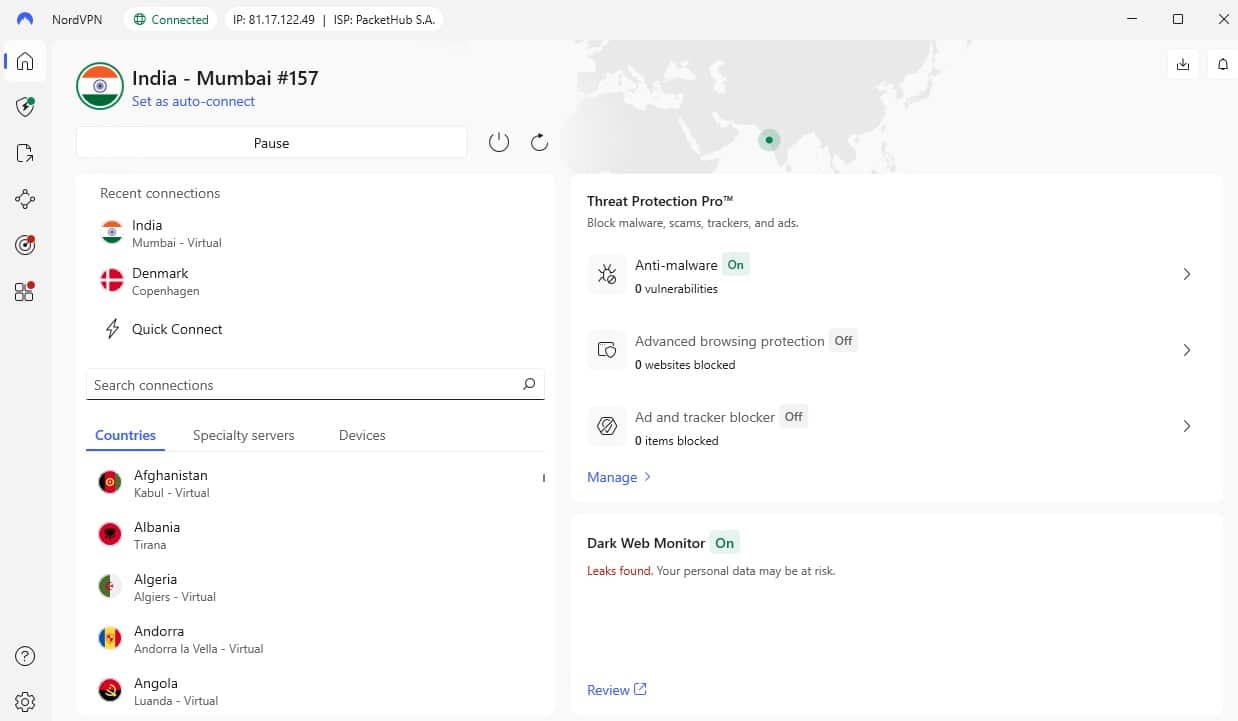Viewport: 1238px width, 721px height.
Task: Expand the Anti-malware row chevron
Action: point(1187,274)
